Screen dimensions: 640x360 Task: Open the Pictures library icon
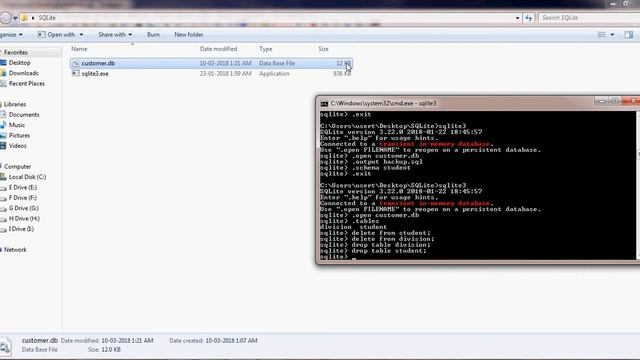pos(3,136)
